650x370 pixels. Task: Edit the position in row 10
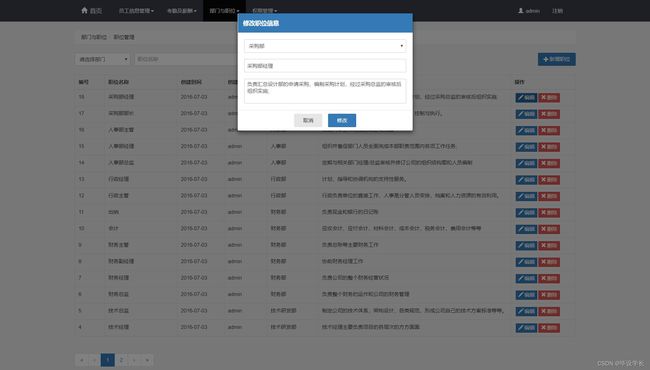point(526,229)
